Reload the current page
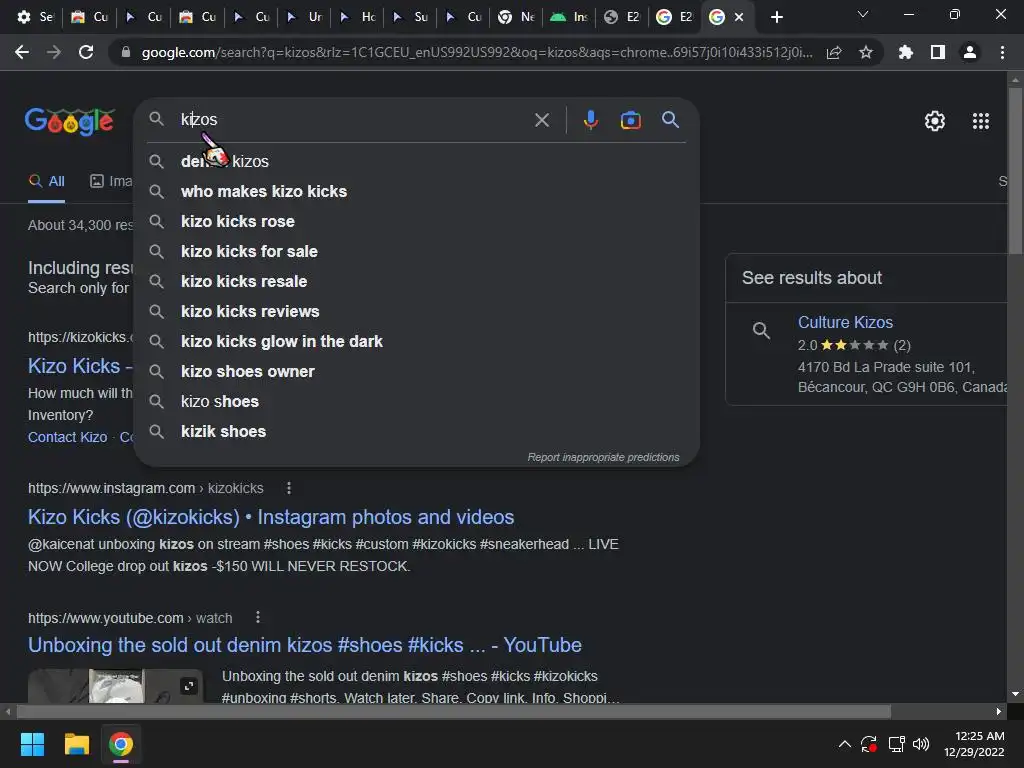This screenshot has height=768, width=1024. (x=86, y=52)
